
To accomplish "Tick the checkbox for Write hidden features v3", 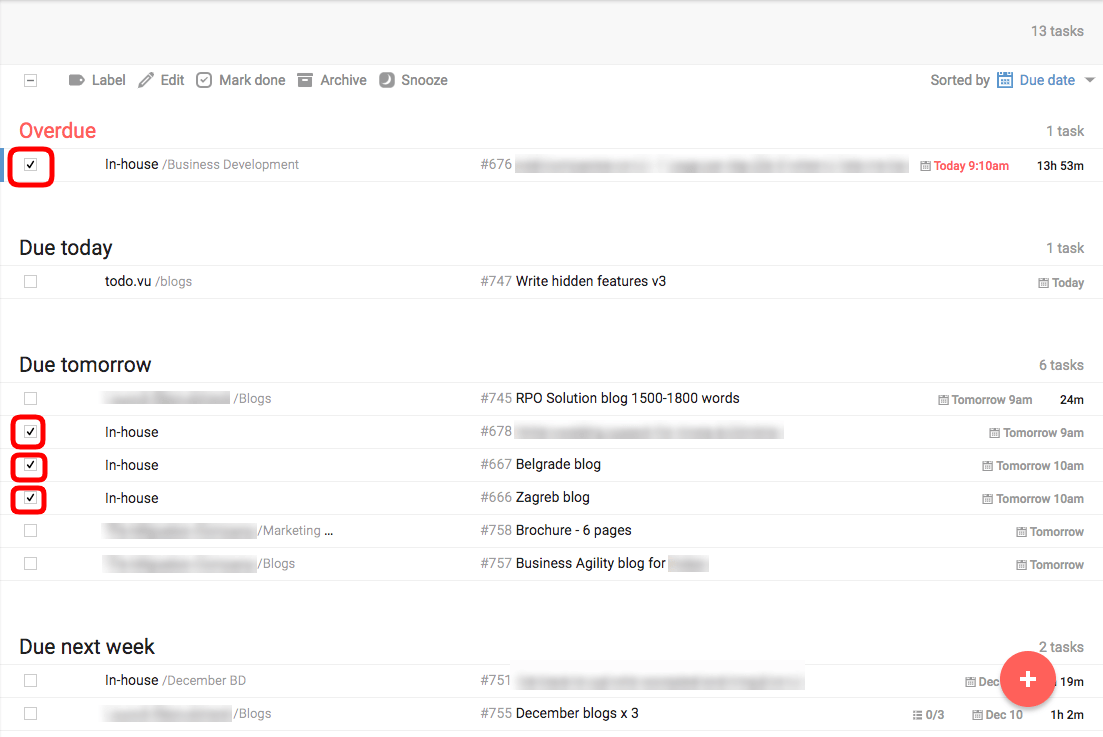I will pyautogui.click(x=31, y=282).
